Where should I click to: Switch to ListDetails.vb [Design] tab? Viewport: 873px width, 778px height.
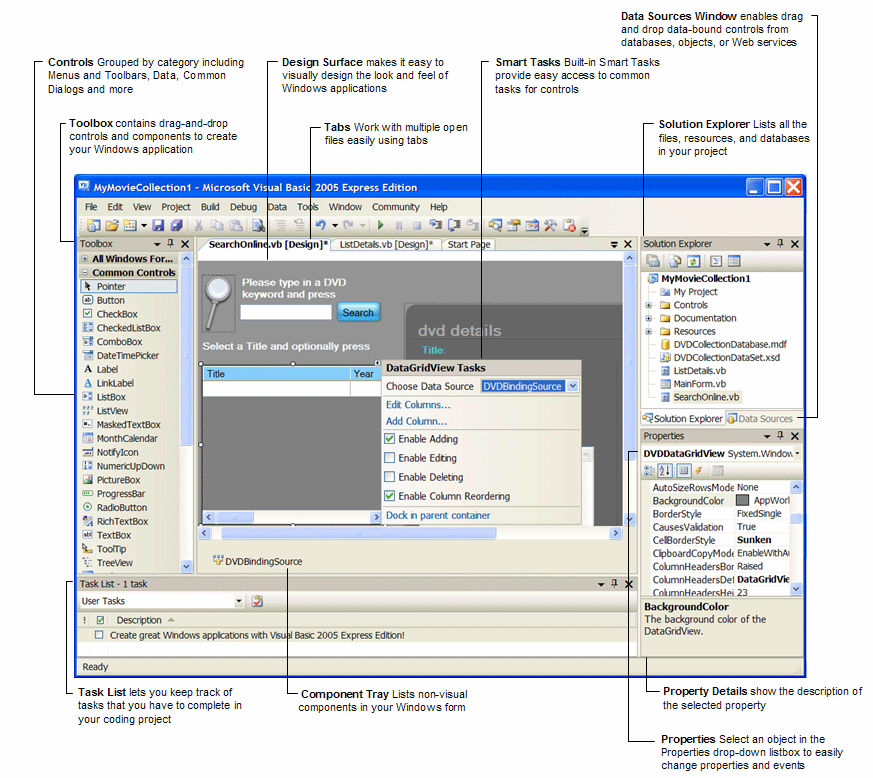coord(385,244)
